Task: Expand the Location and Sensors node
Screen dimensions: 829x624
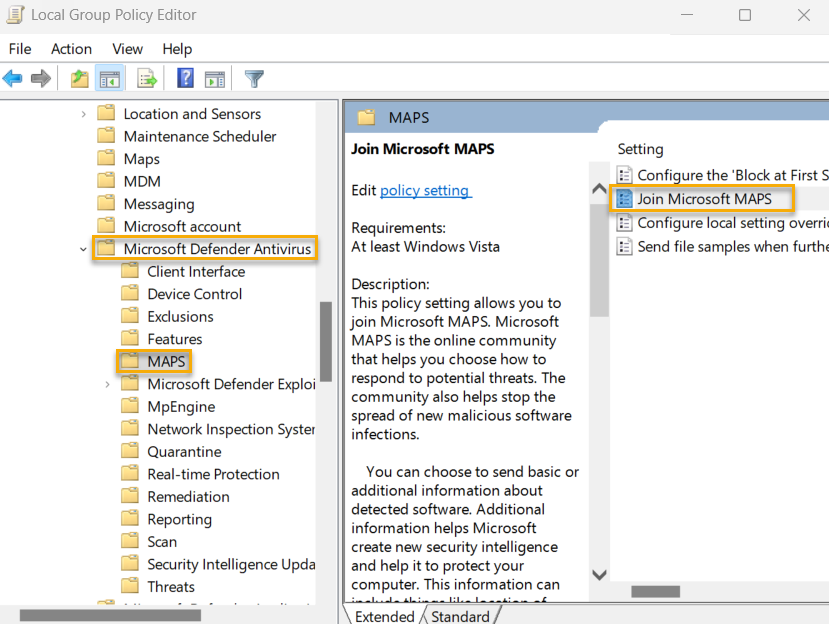Action: 84,113
